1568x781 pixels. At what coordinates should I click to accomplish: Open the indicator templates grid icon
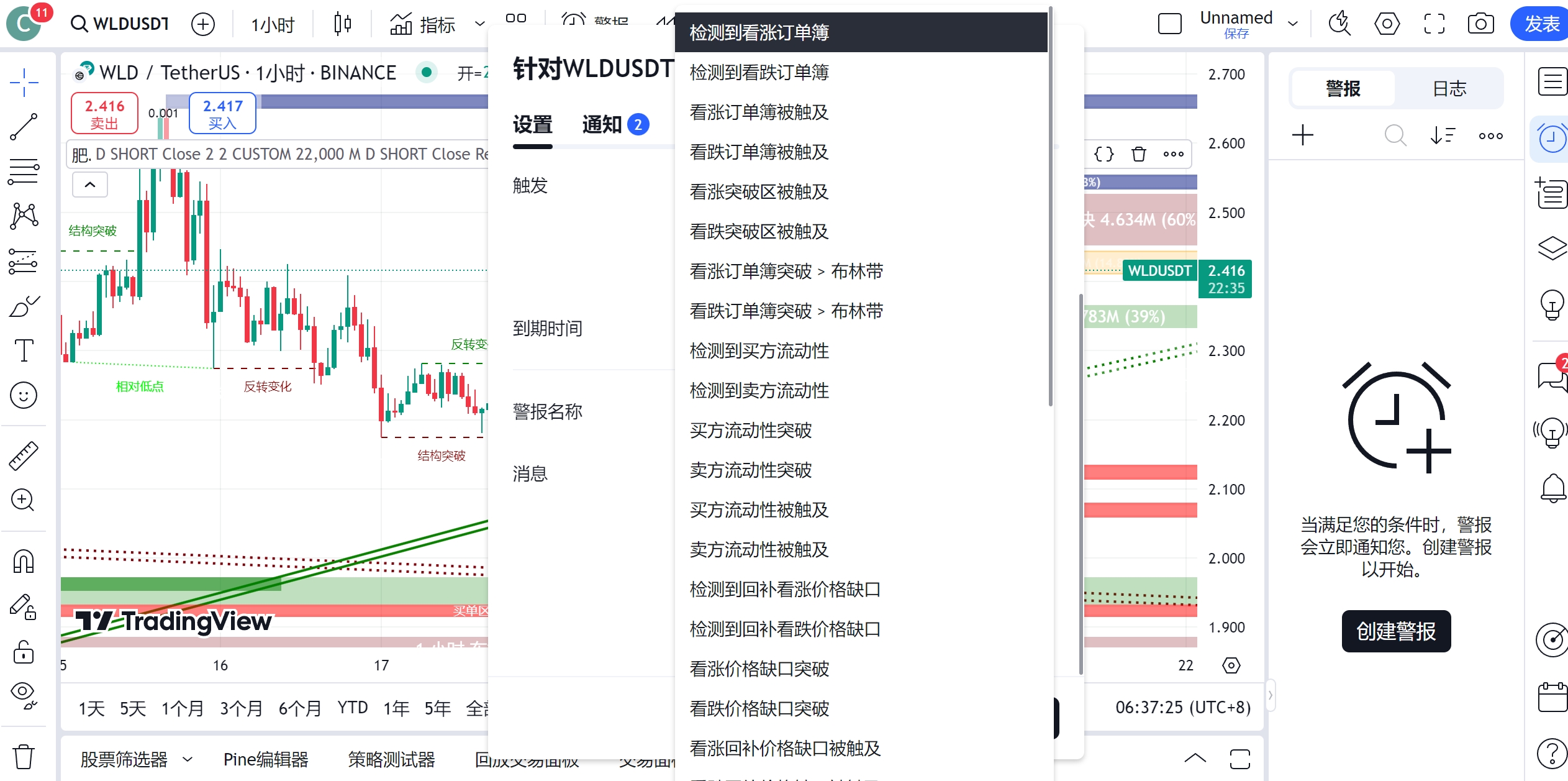[x=516, y=19]
